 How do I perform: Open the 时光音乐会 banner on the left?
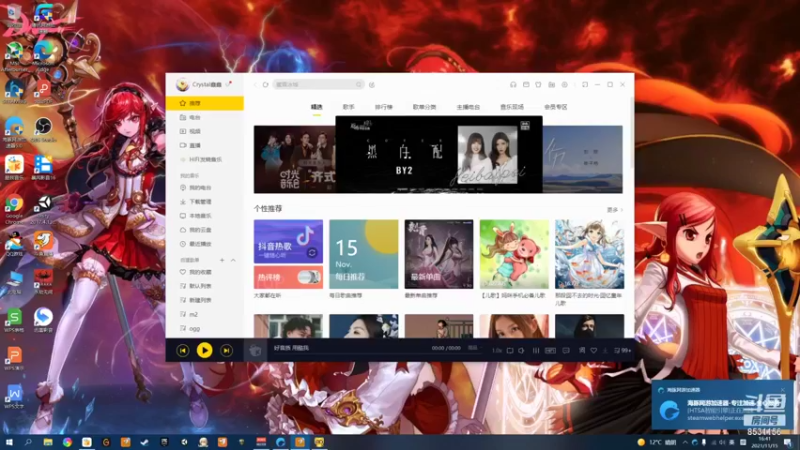pos(294,159)
